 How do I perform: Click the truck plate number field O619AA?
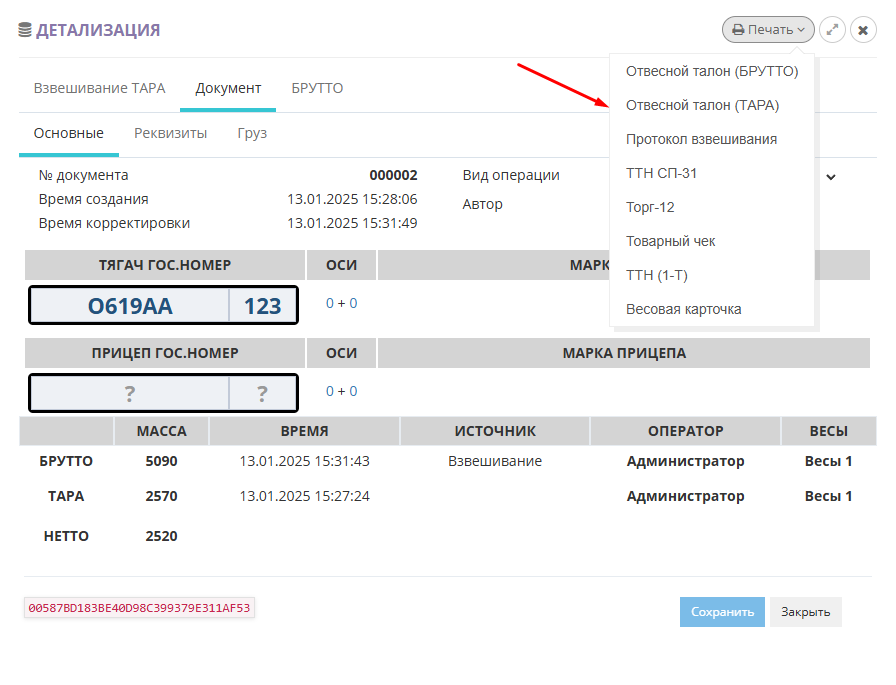130,306
